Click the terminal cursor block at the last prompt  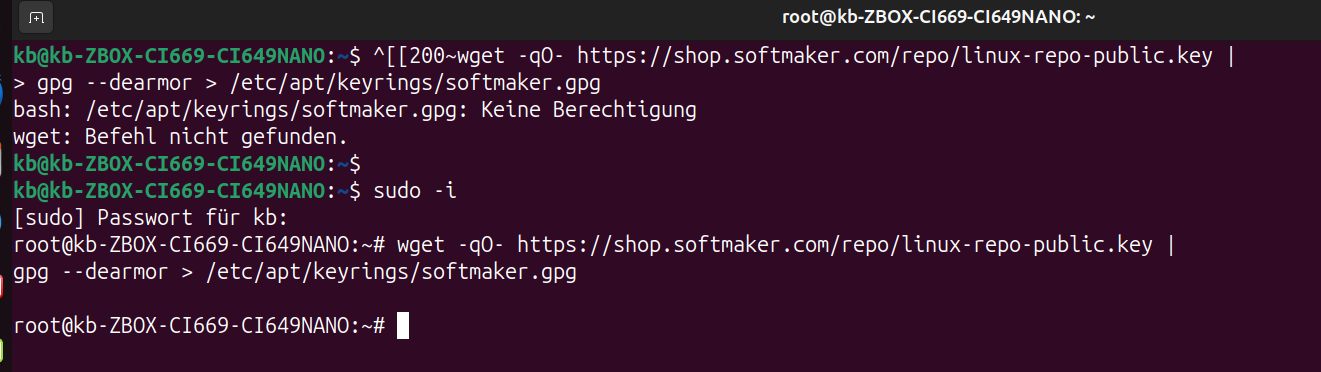[403, 326]
